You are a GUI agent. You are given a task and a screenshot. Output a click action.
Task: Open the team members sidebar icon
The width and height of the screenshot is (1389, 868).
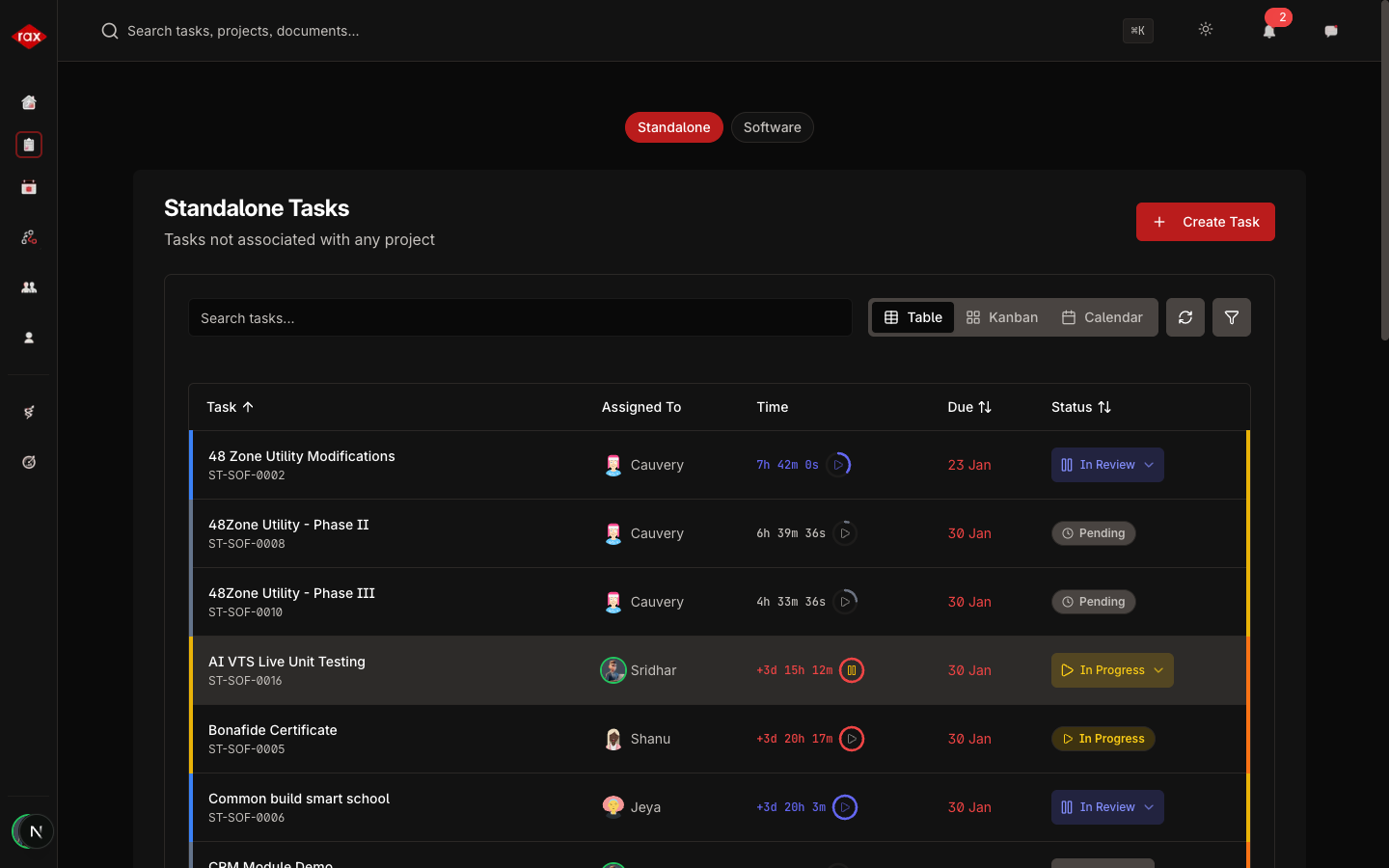29,287
